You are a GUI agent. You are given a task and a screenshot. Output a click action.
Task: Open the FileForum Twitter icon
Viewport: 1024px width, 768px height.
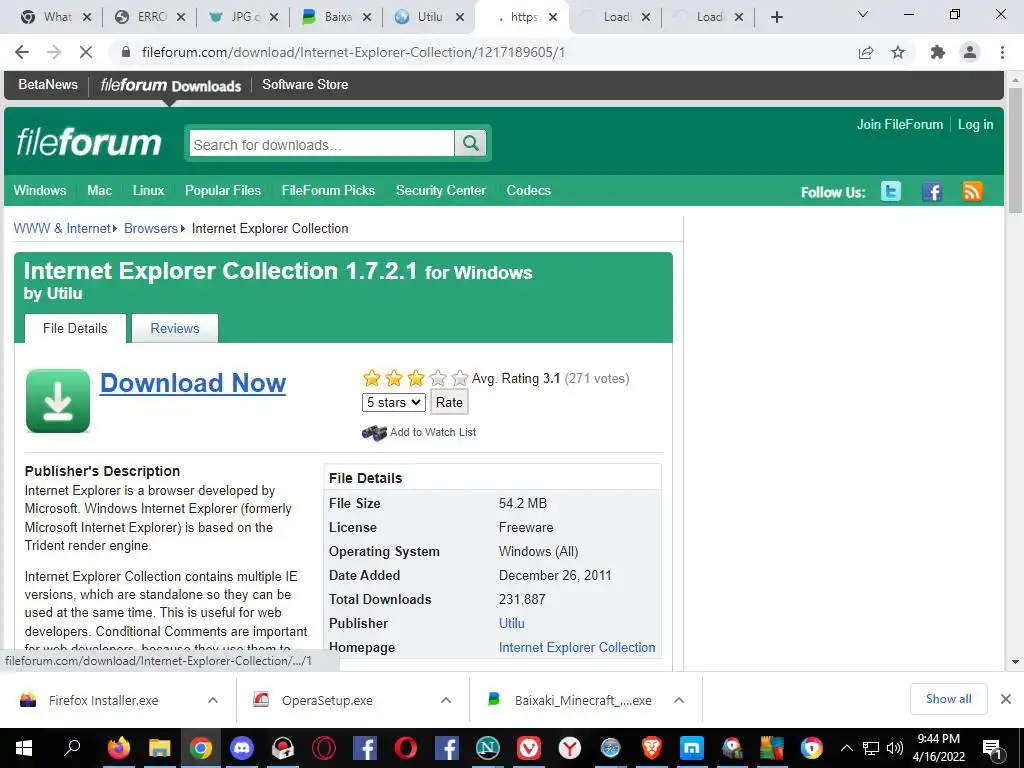point(891,191)
